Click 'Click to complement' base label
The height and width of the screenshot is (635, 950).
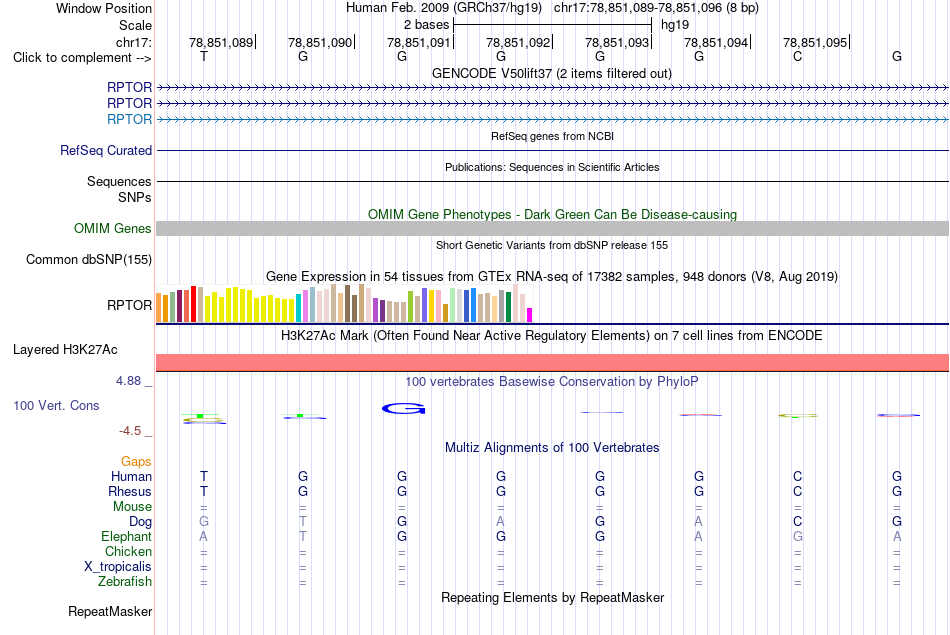82,58
